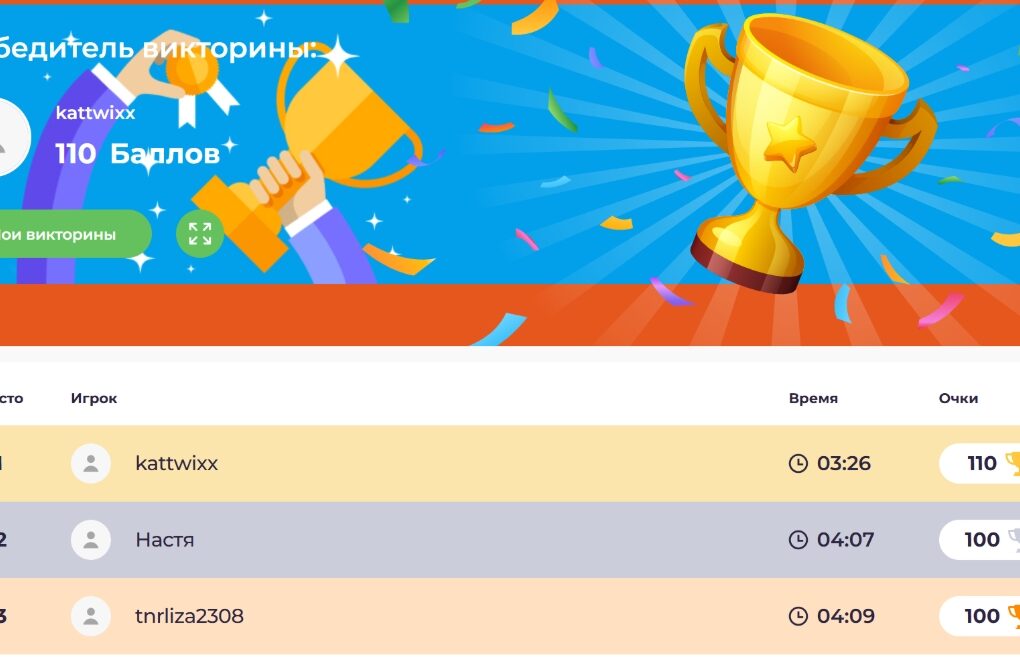Screen dimensions: 1020x659
Task: Click kattwixx's avatar icon in the leaderboard
Action: point(91,463)
